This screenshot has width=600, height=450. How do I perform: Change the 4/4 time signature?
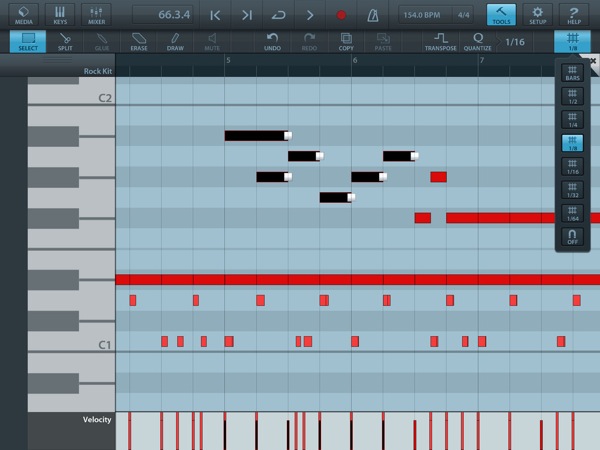(463, 15)
